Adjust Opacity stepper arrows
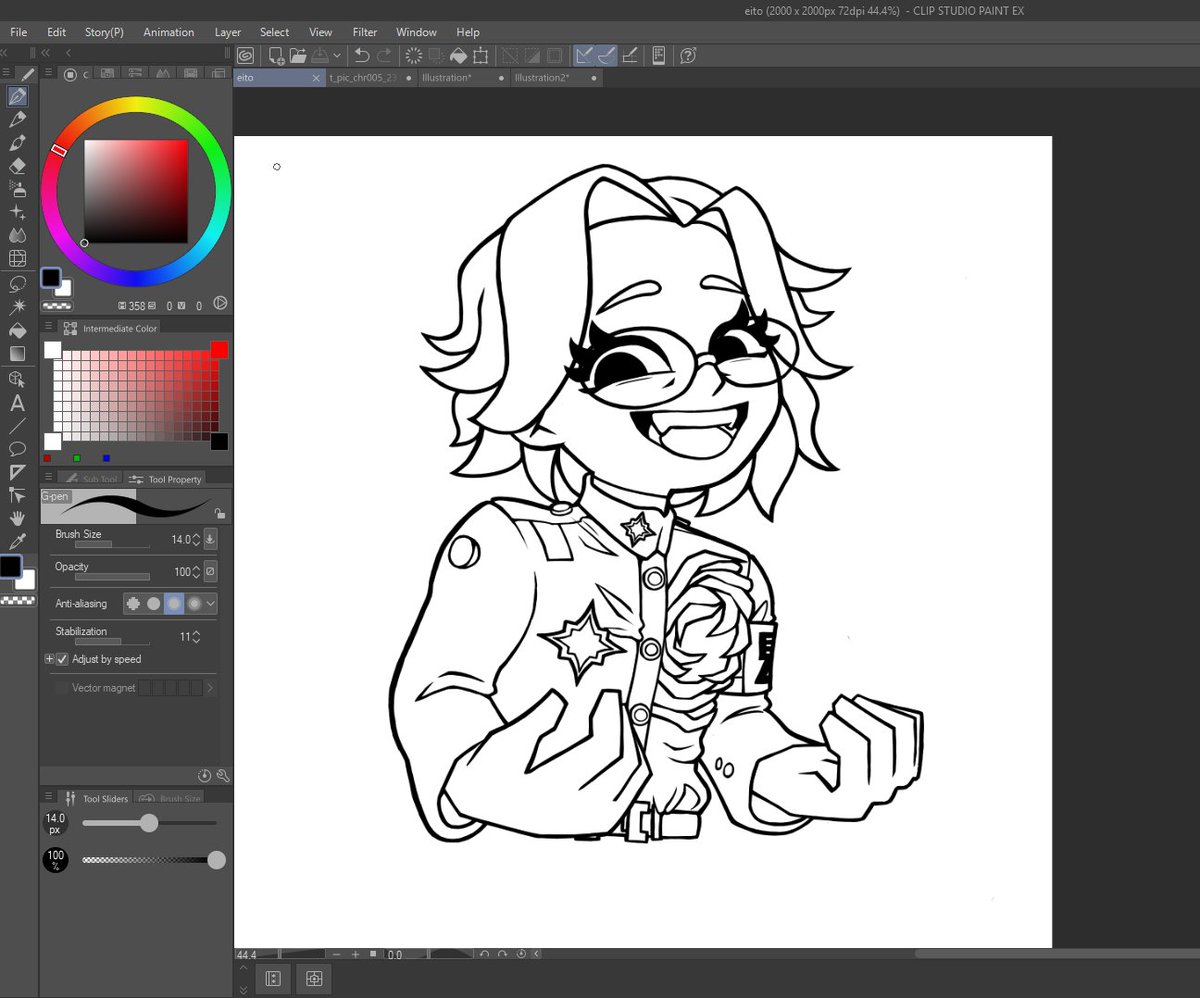The height and width of the screenshot is (998, 1200). 196,572
